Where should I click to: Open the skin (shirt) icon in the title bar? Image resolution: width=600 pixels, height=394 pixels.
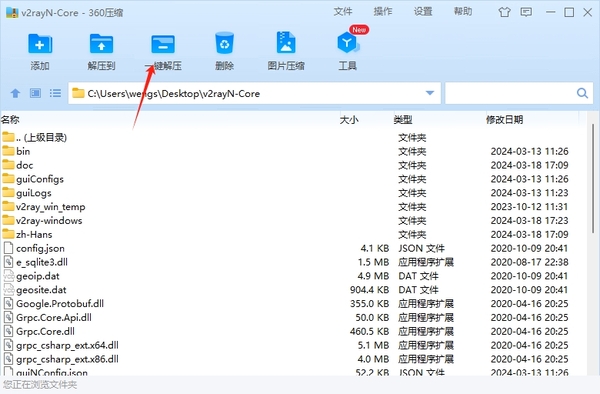(504, 12)
